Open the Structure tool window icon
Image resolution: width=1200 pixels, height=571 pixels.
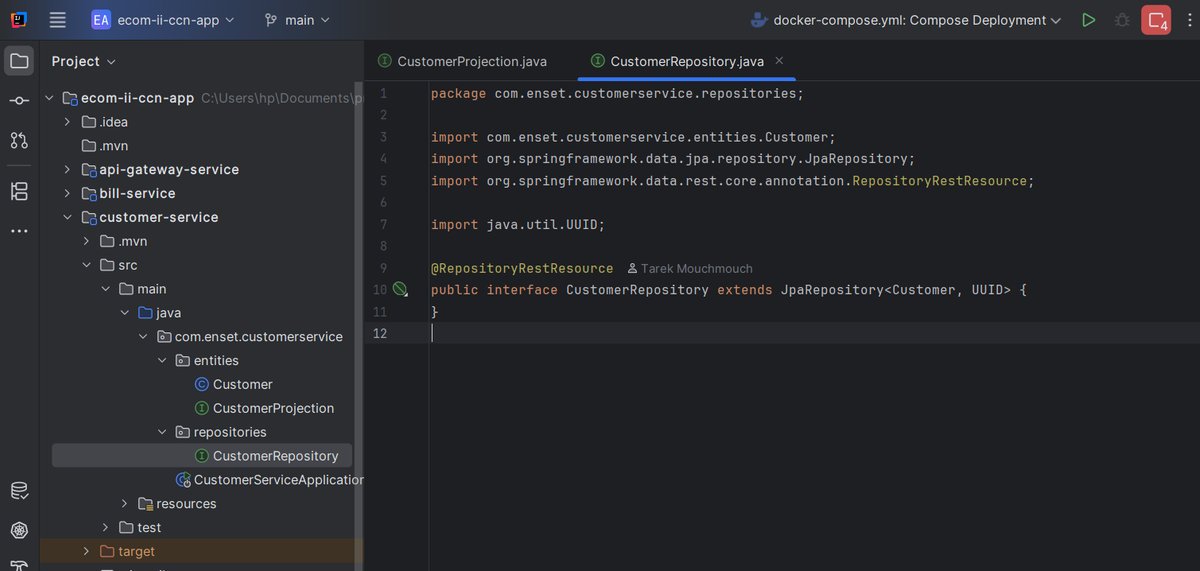point(19,191)
